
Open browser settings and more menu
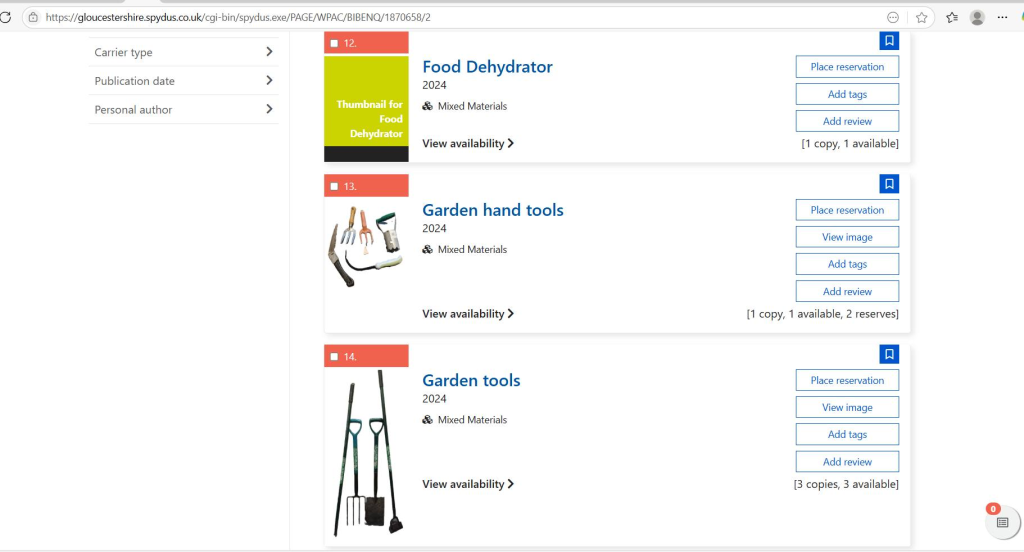pos(1003,17)
